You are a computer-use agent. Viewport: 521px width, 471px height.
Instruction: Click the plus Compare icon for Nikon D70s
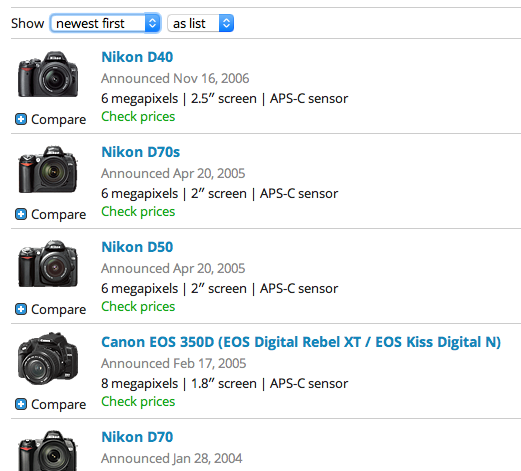21,214
